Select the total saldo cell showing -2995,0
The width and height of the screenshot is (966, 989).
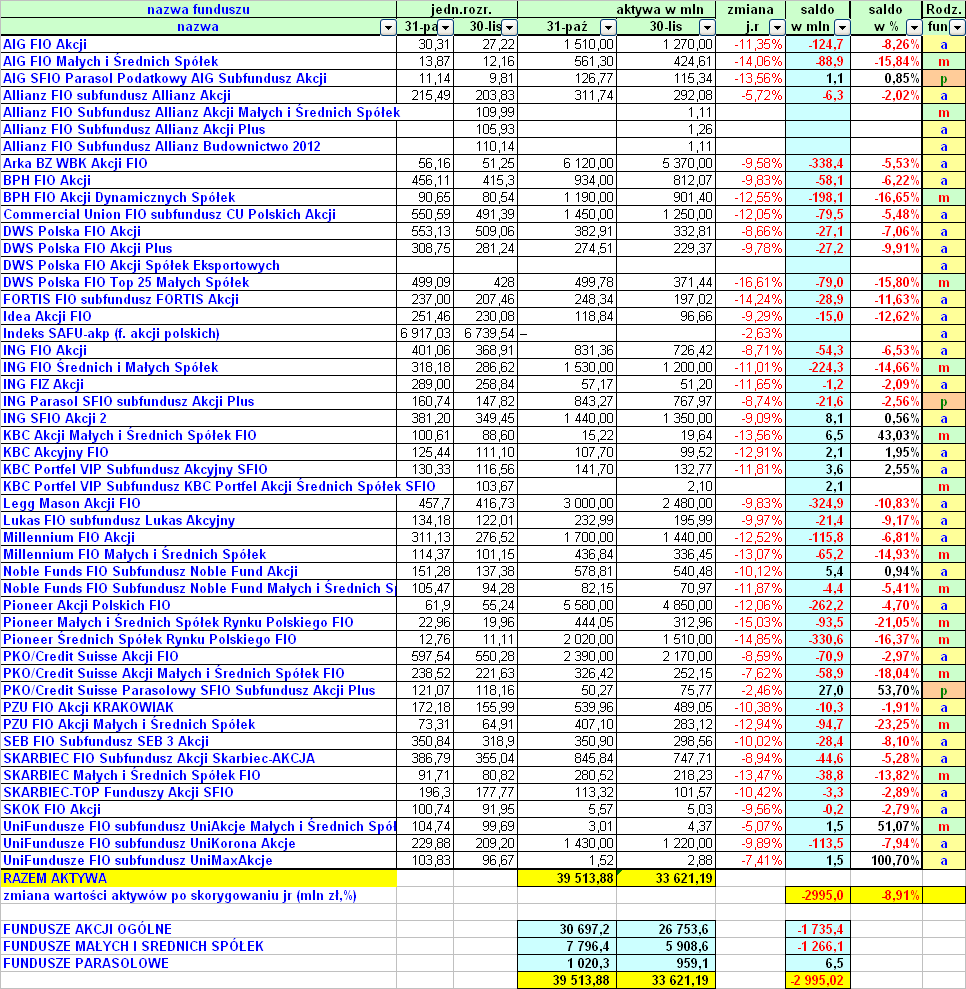[817, 895]
